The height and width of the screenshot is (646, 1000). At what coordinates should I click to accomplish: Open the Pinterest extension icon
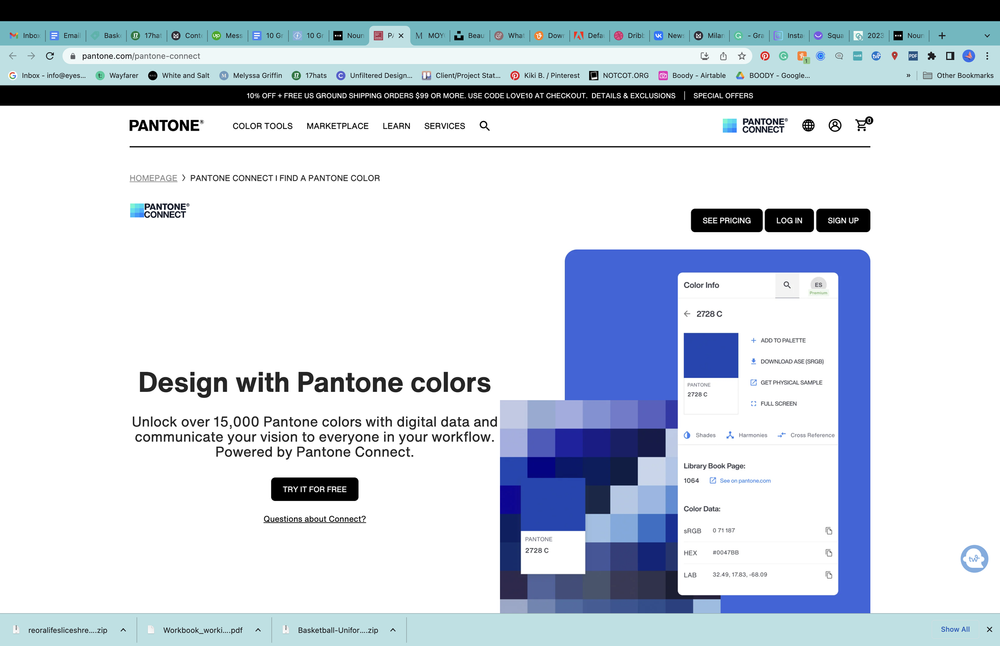(x=765, y=56)
